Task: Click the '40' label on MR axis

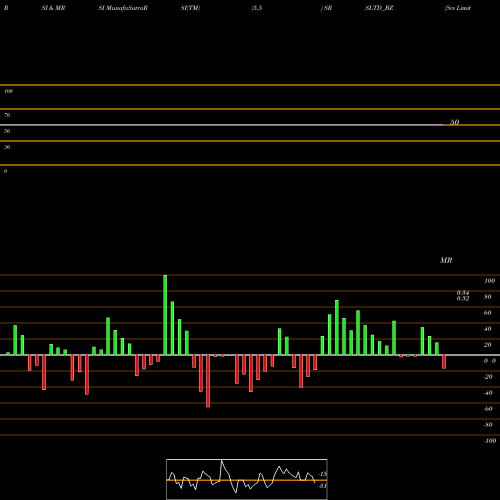Action: (x=488, y=329)
